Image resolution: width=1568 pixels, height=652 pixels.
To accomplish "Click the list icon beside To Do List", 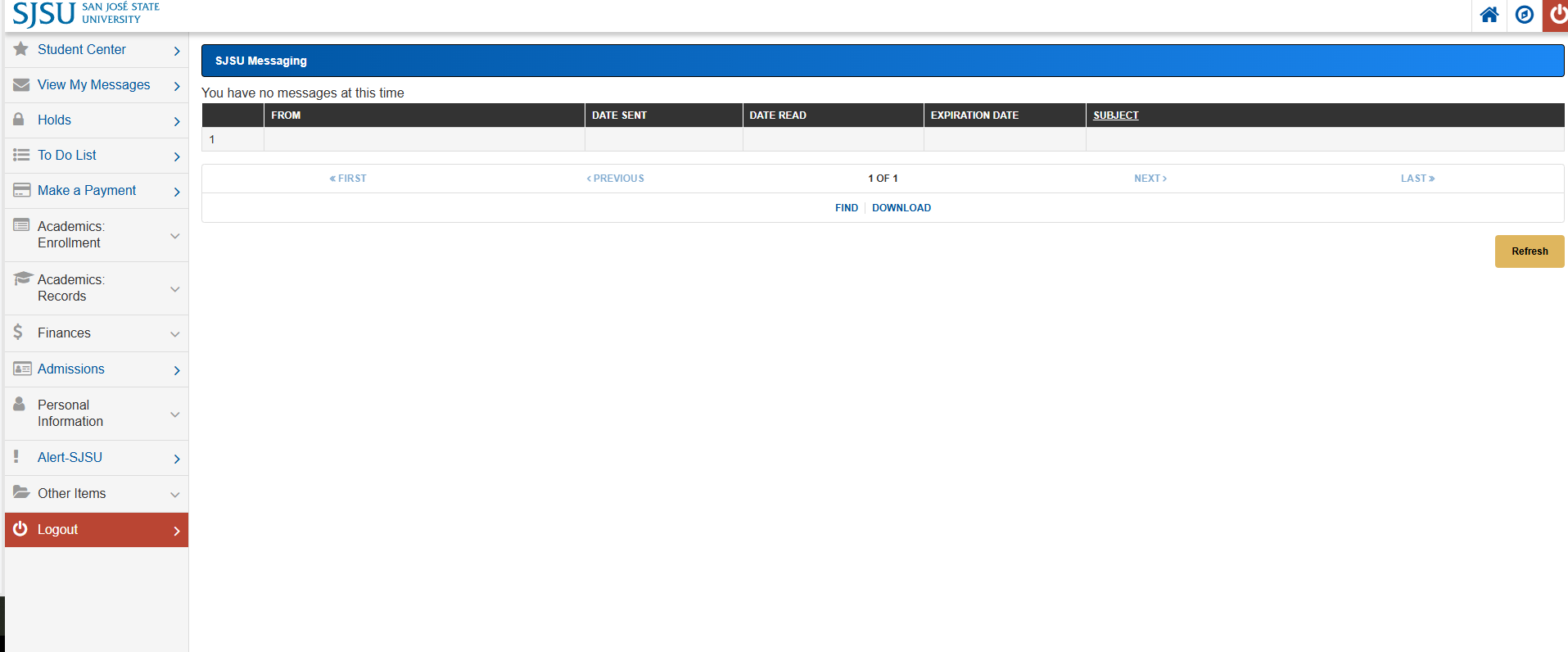I will click(x=21, y=155).
